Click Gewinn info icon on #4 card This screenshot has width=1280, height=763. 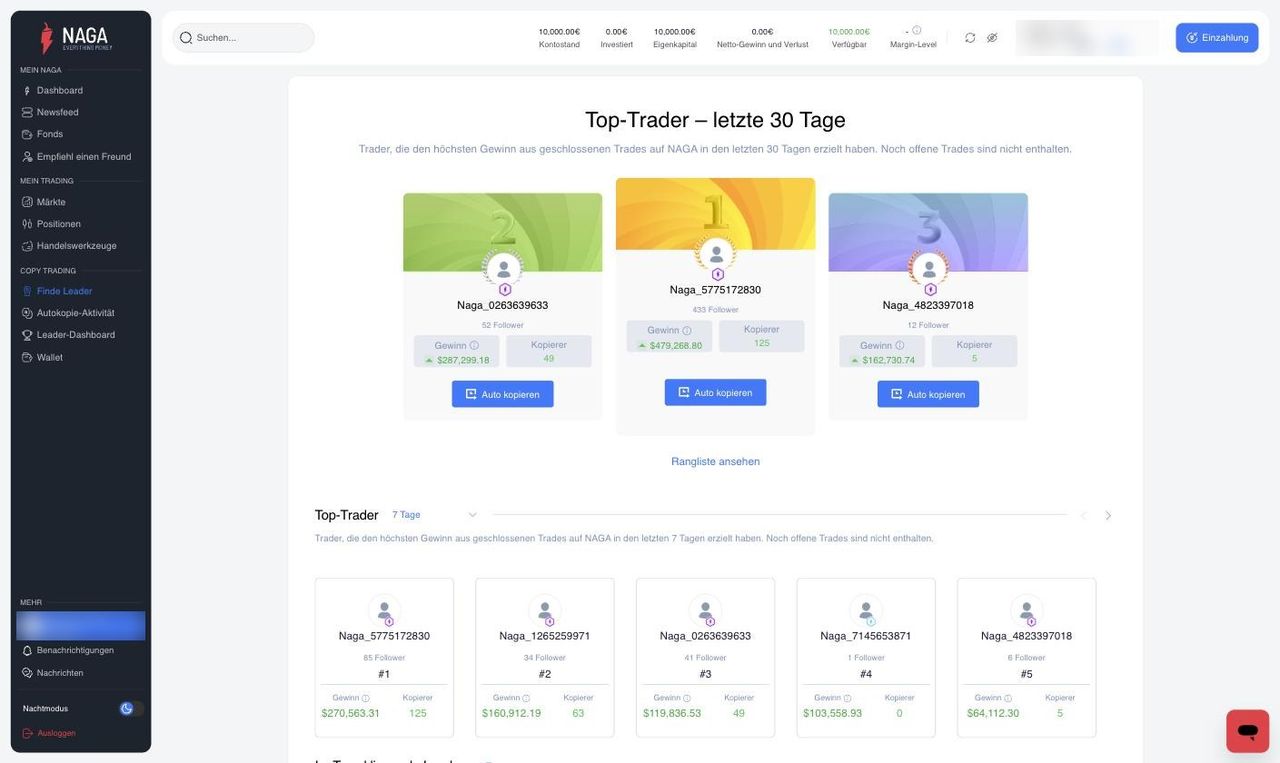click(x=847, y=698)
